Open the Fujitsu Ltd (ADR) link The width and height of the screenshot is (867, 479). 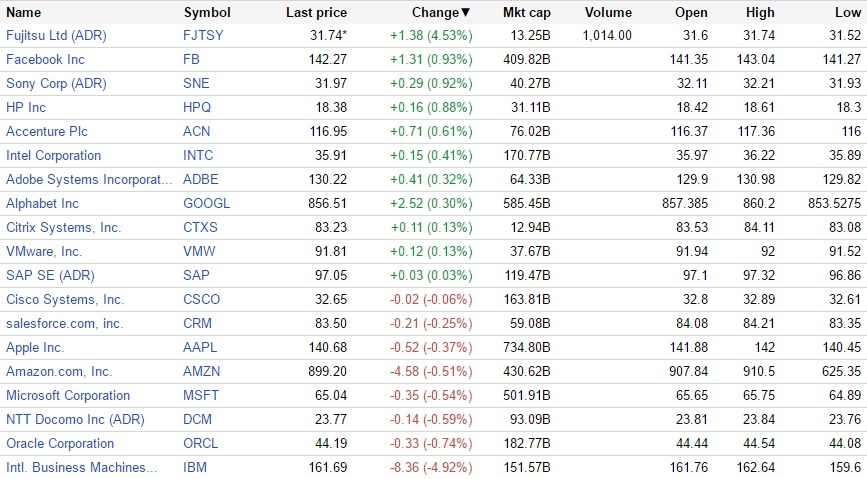pyautogui.click(x=56, y=35)
